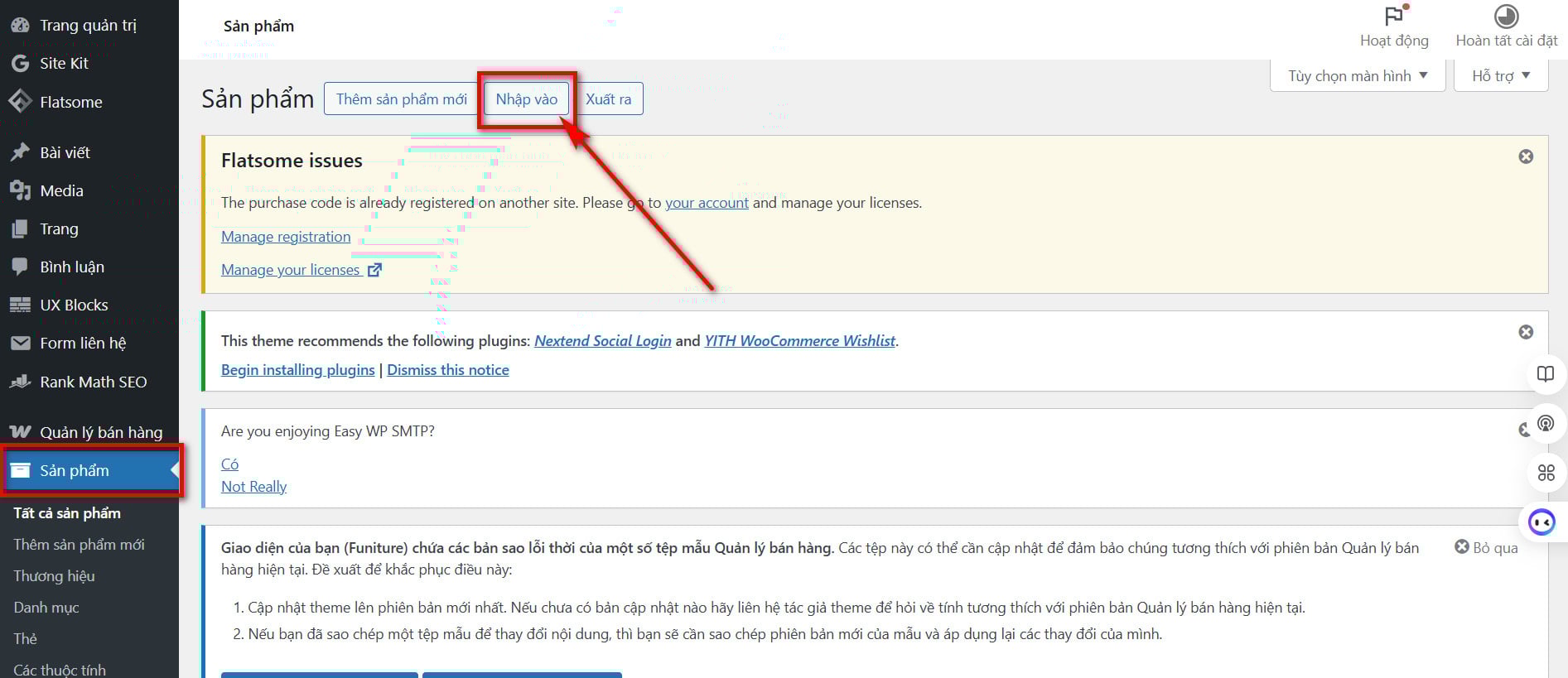Open the Media library icon

[20, 190]
